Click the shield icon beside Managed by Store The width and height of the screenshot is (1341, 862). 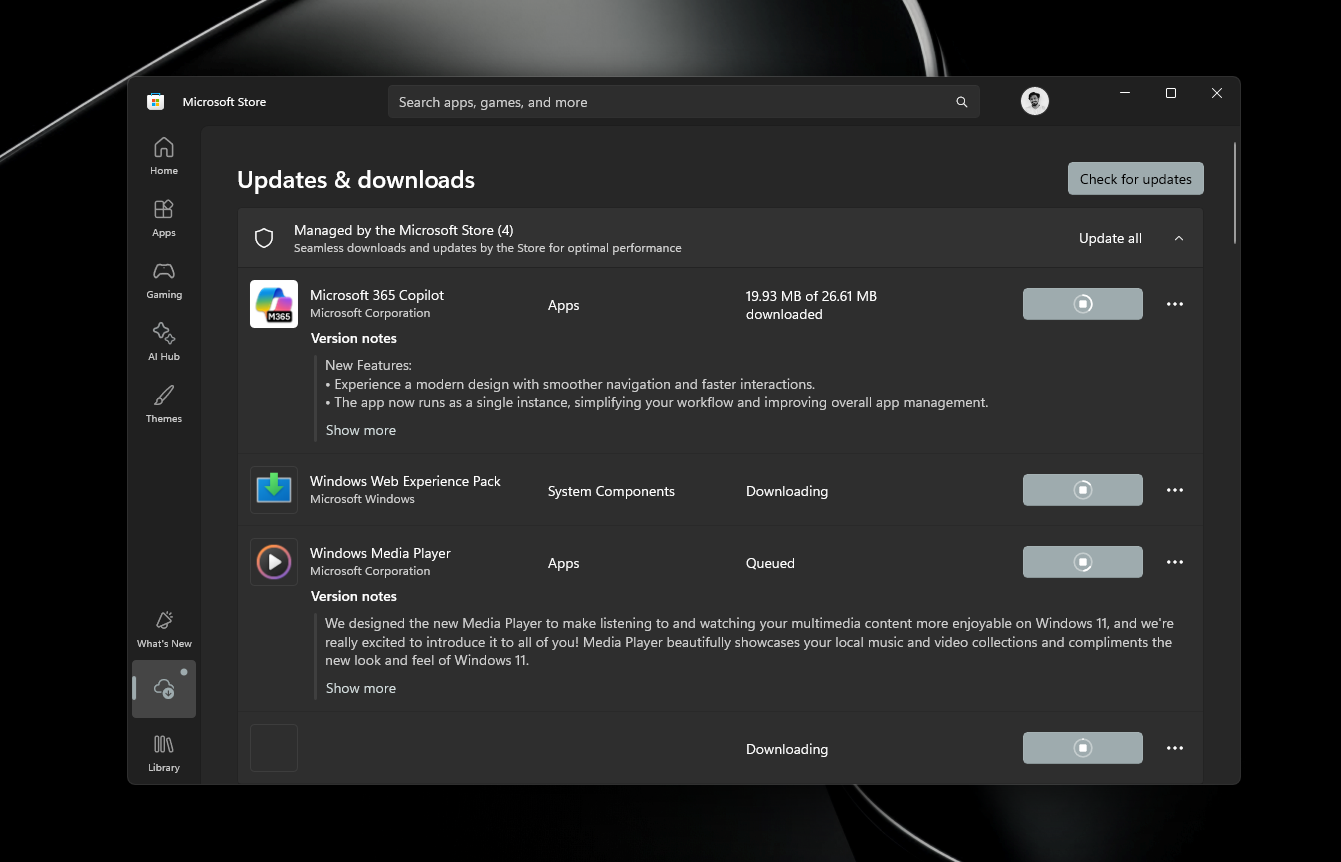click(x=264, y=238)
